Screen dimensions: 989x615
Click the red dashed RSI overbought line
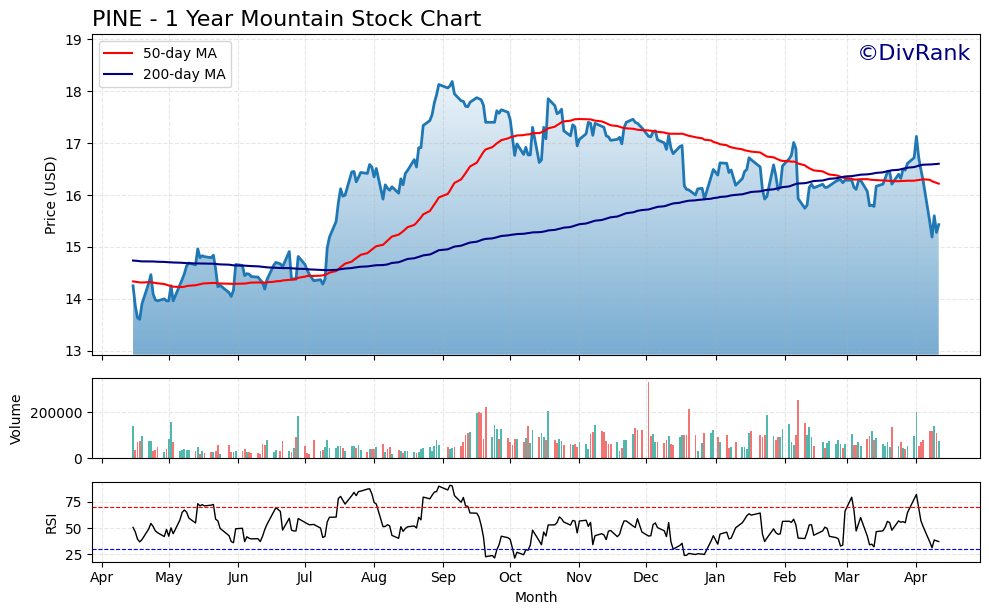pyautogui.click(x=536, y=508)
